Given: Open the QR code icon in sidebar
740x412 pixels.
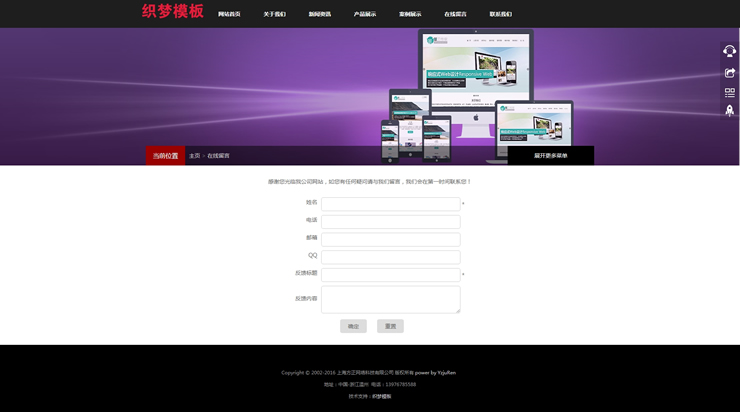Looking at the screenshot, I should (x=729, y=92).
